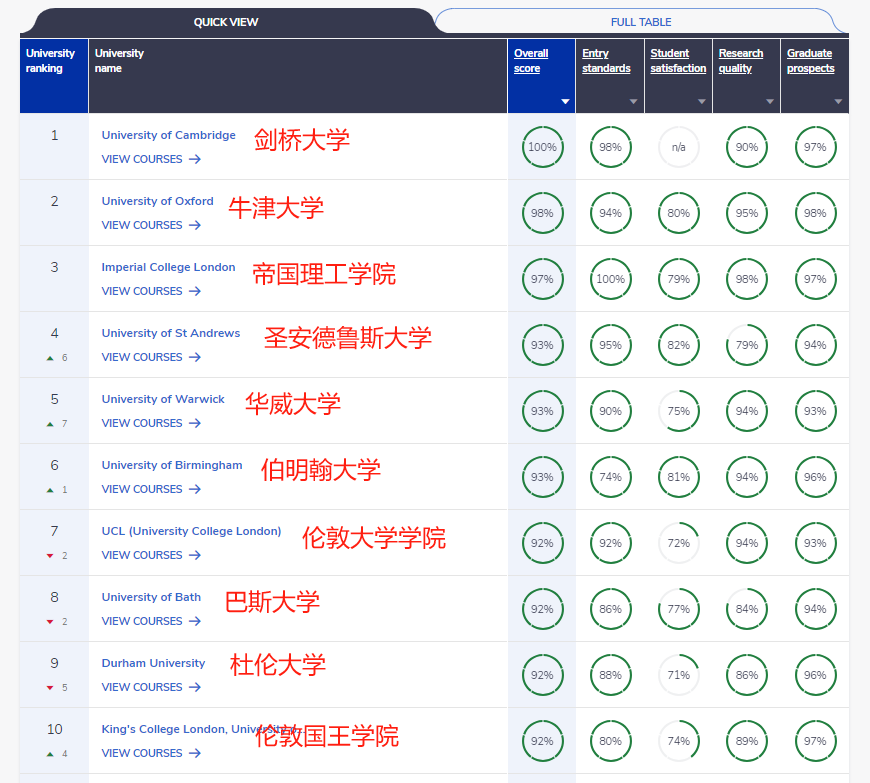Click the Student satisfaction sort arrow
870x783 pixels.
tap(702, 102)
